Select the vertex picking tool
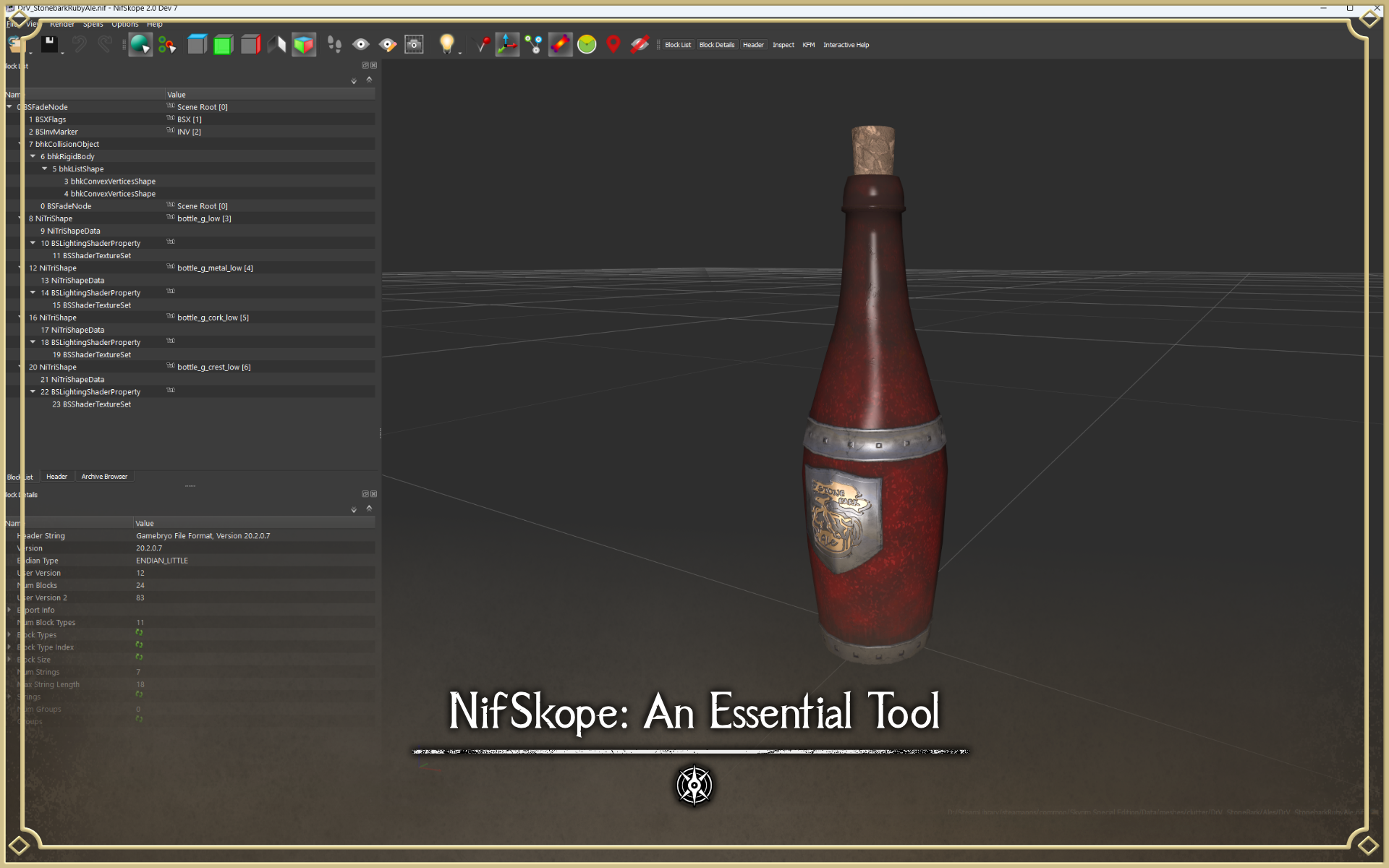The image size is (1389, 868). coord(167,45)
